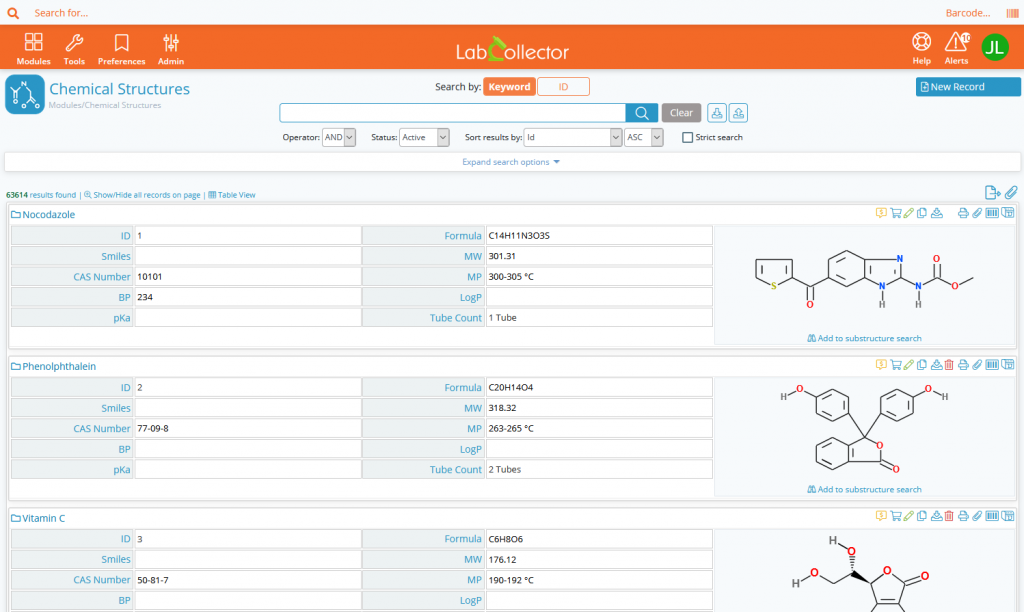View Alerts notifications

click(957, 48)
